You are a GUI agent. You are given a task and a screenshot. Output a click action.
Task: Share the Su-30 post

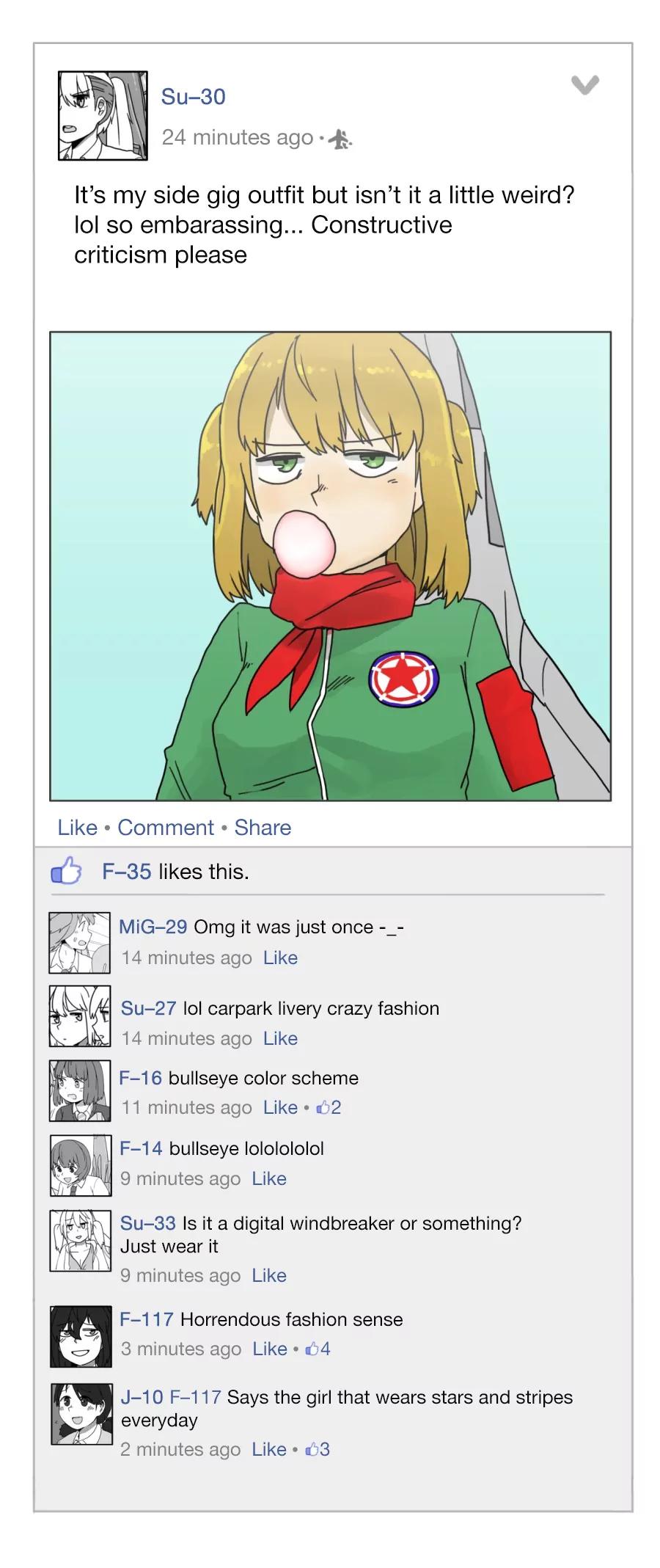(x=263, y=828)
